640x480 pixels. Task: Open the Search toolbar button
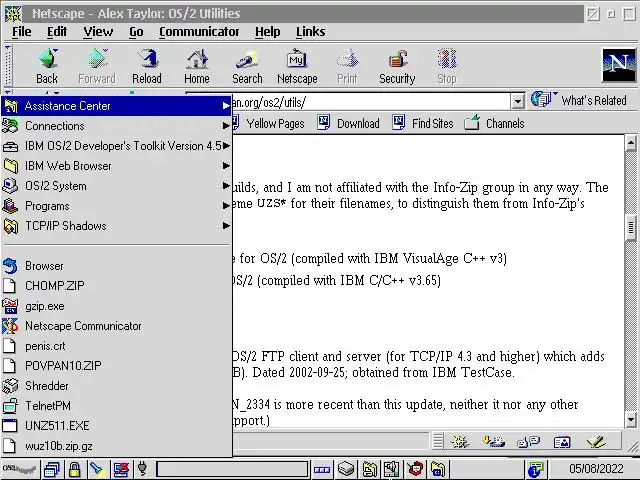[247, 67]
